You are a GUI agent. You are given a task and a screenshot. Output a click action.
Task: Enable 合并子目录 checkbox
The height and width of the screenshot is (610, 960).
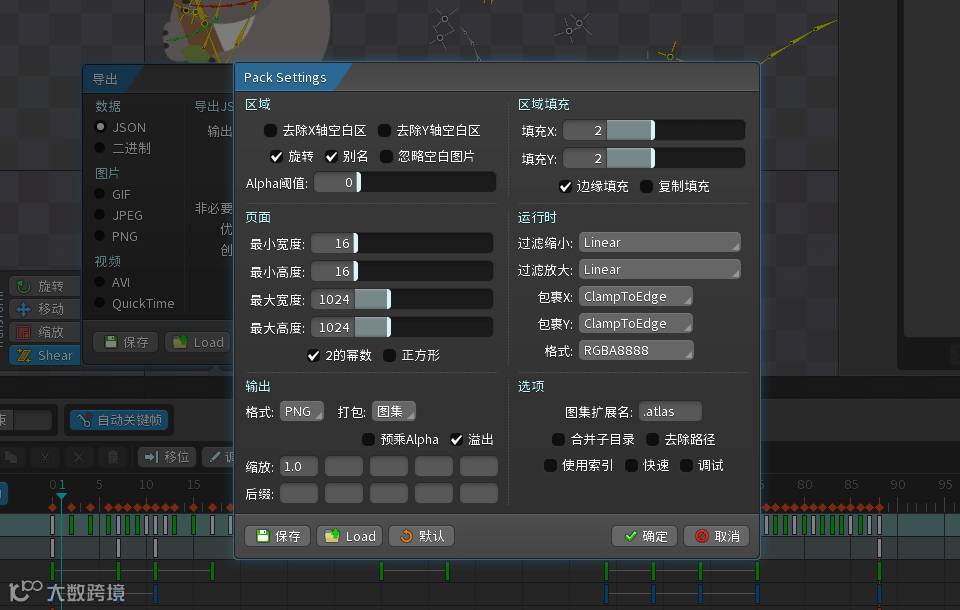click(x=558, y=439)
